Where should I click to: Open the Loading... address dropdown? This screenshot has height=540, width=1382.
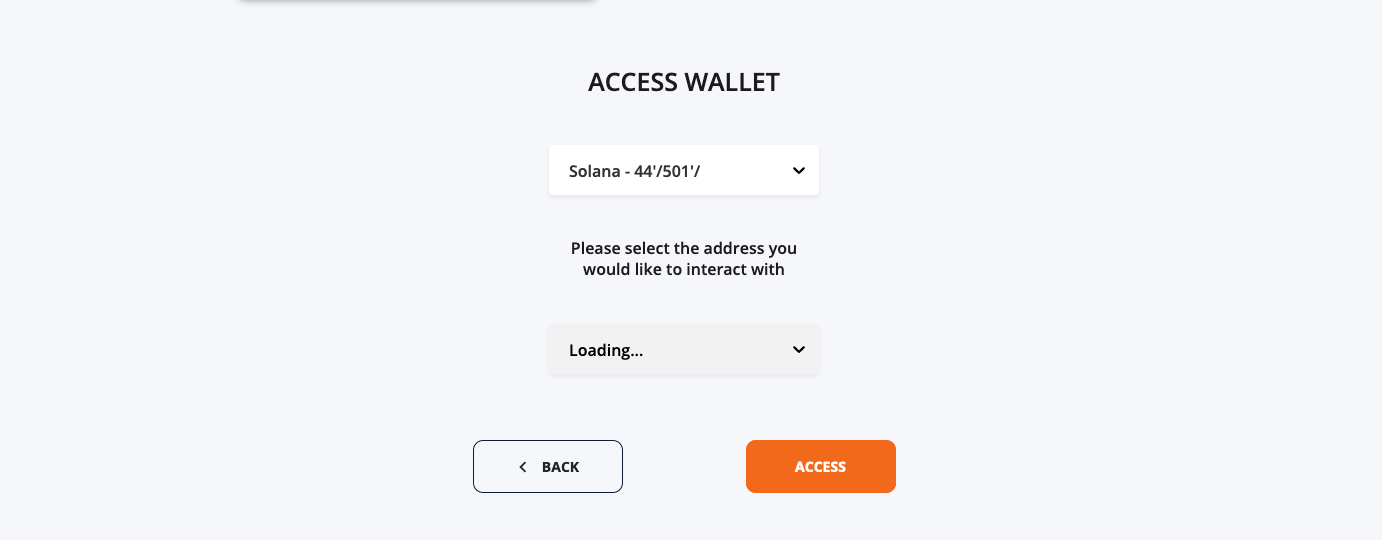coord(684,350)
